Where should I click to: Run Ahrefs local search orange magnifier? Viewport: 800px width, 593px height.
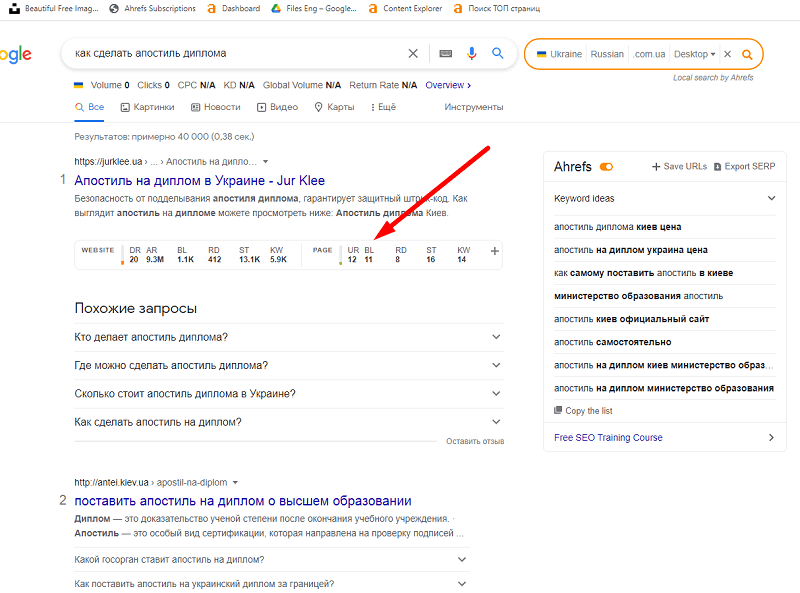tap(746, 54)
